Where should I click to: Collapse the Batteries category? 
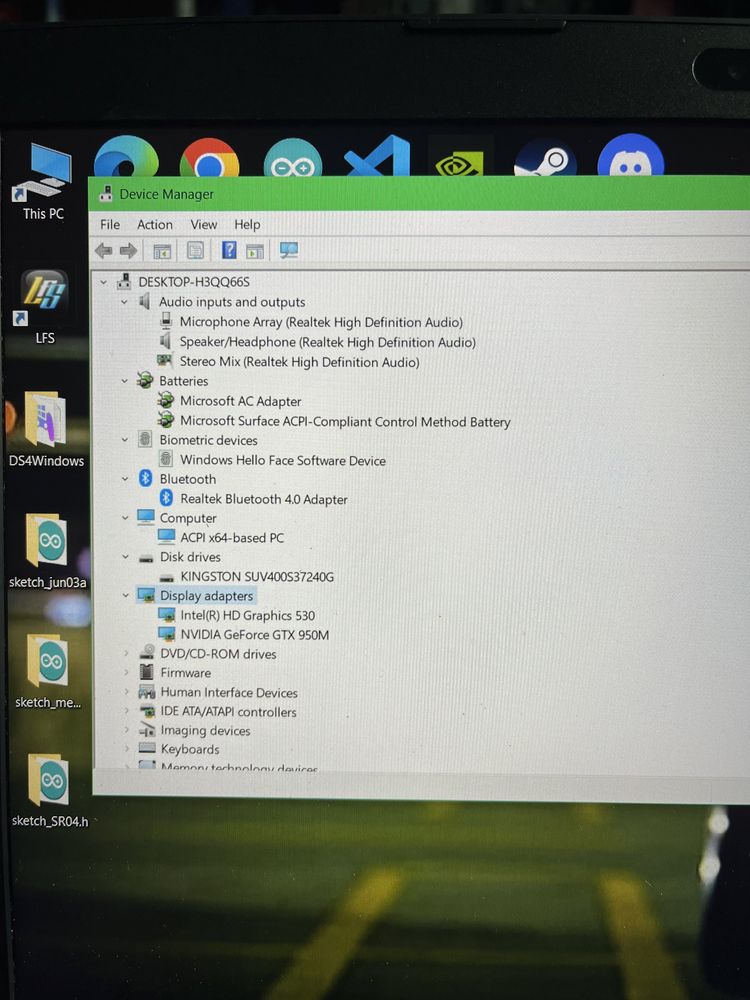coord(125,381)
